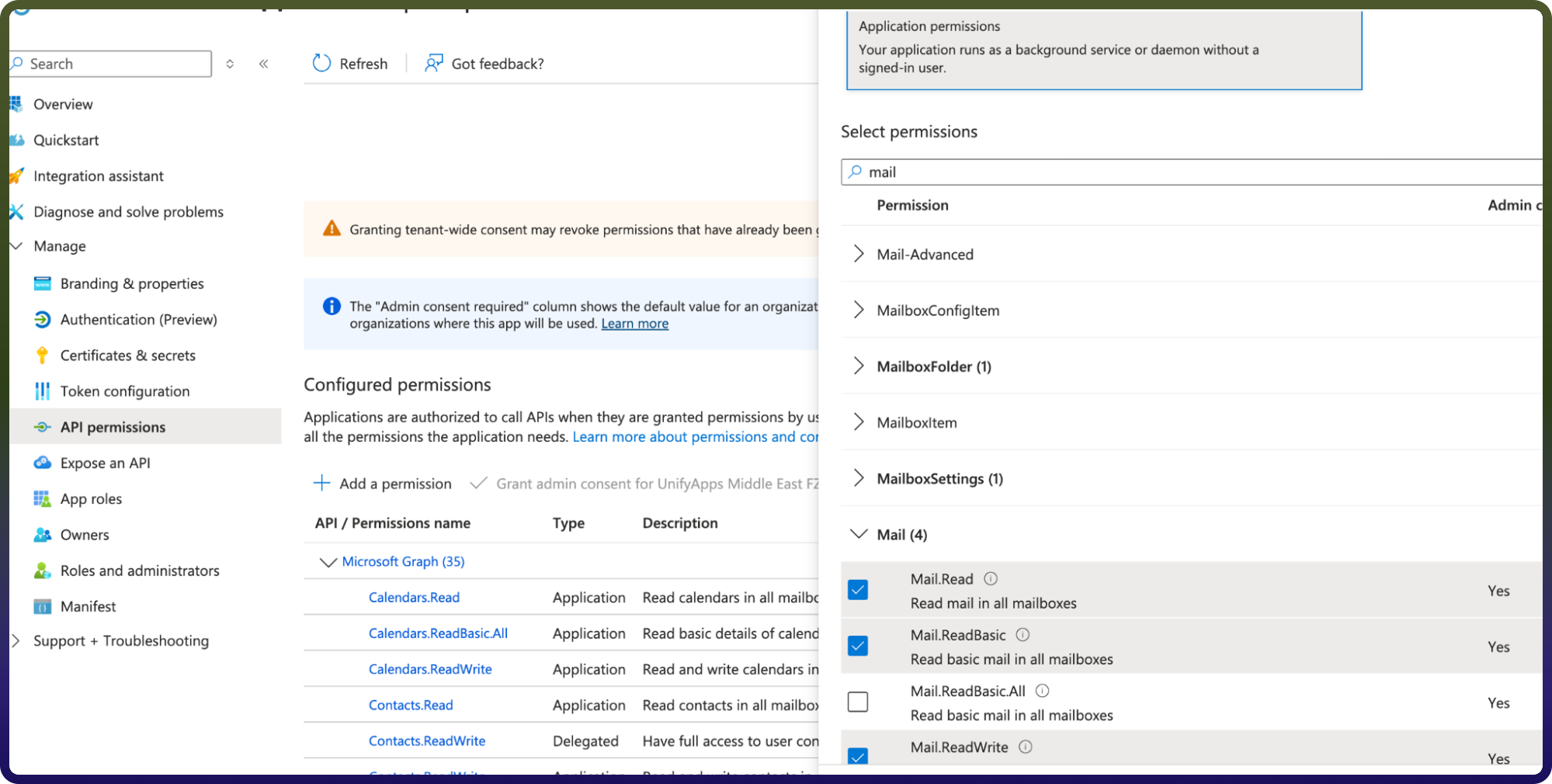Image resolution: width=1552 pixels, height=784 pixels.
Task: Open App roles in the sidebar
Action: (x=91, y=499)
